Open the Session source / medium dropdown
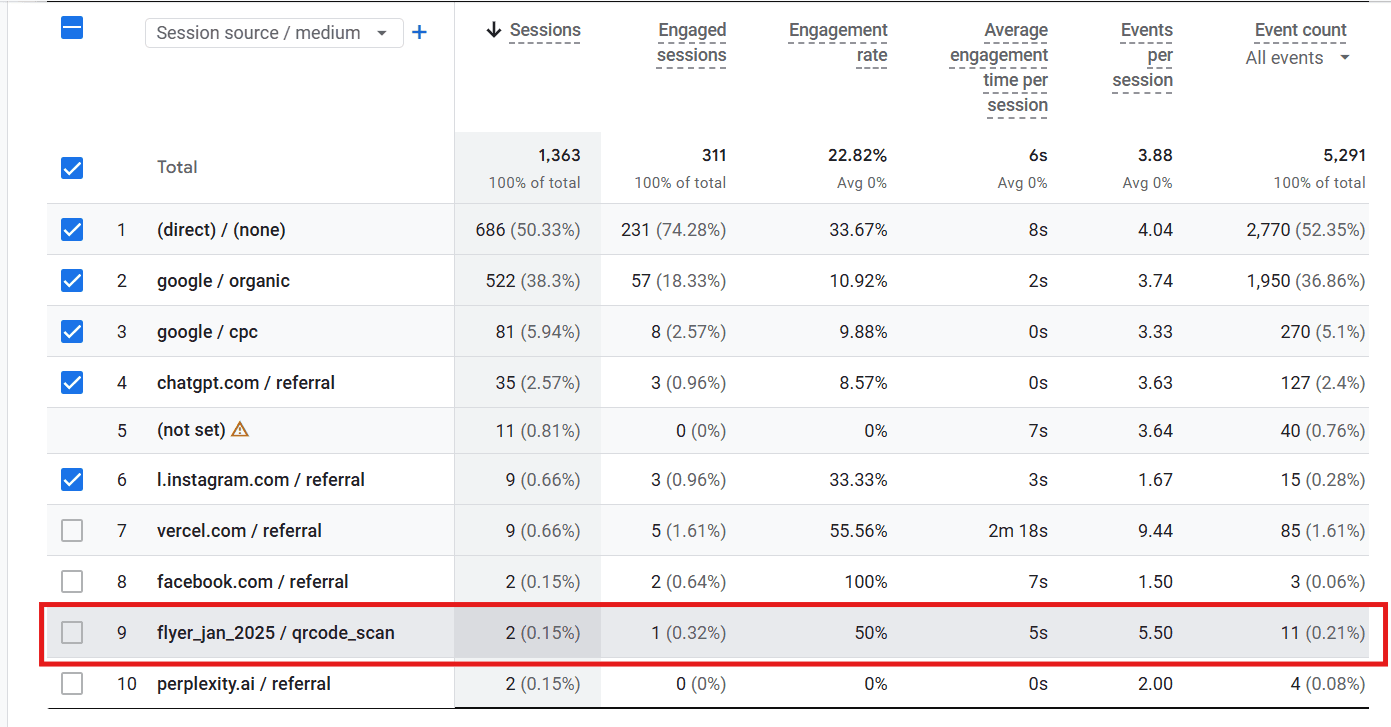Screen dimensions: 1391x727 point(274,33)
